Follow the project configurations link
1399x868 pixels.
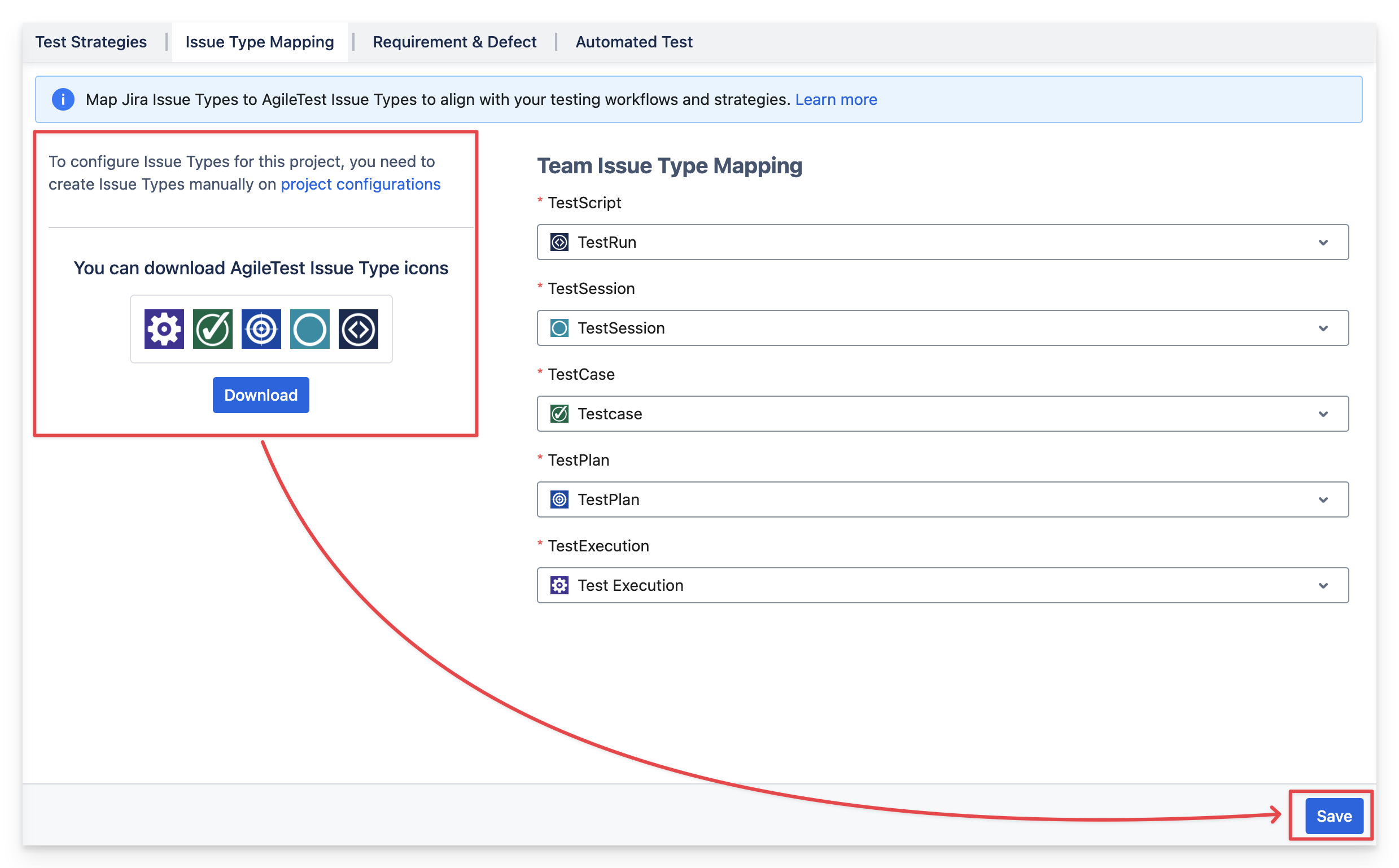pyautogui.click(x=361, y=185)
